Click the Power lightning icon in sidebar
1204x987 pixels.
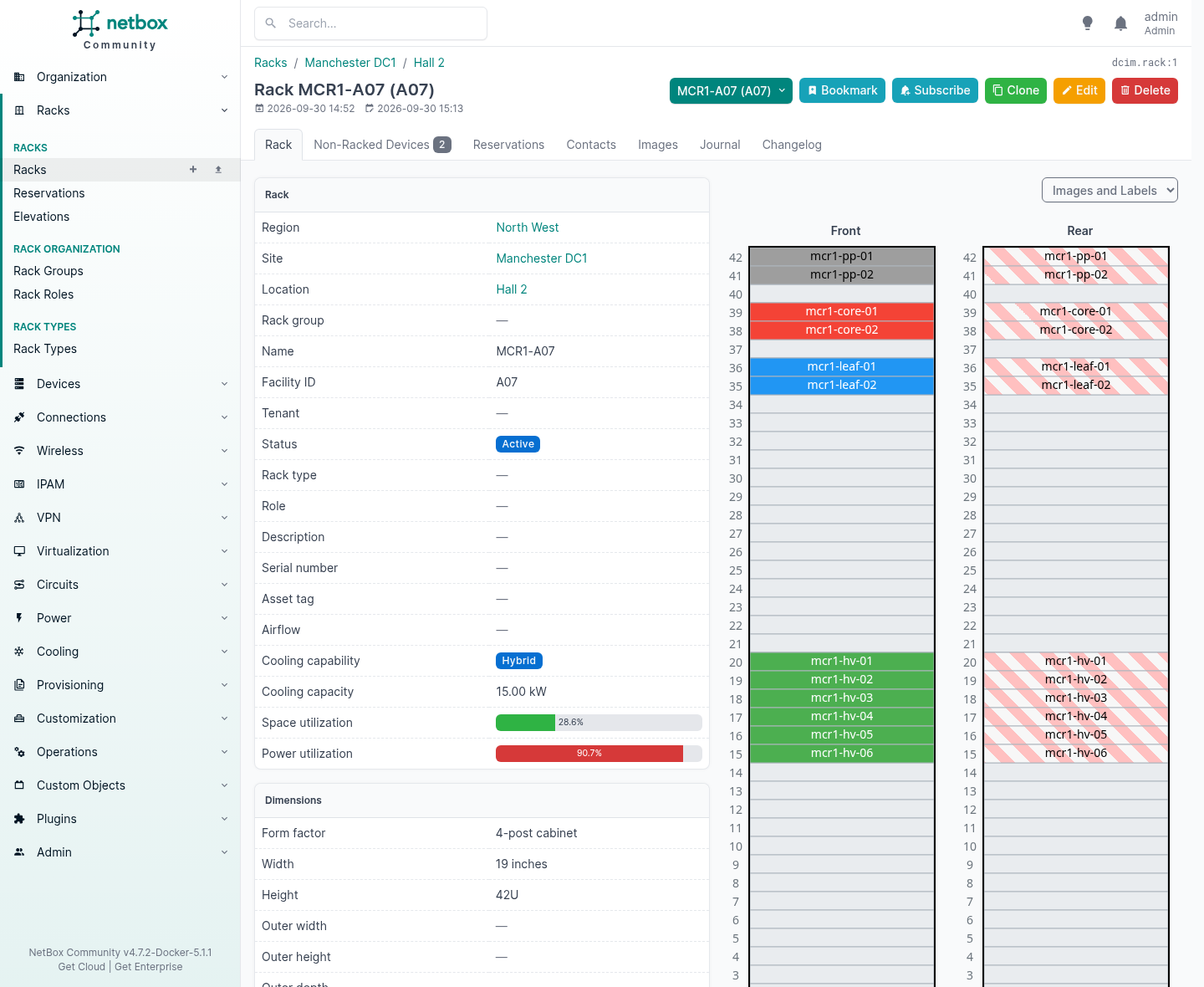click(19, 618)
